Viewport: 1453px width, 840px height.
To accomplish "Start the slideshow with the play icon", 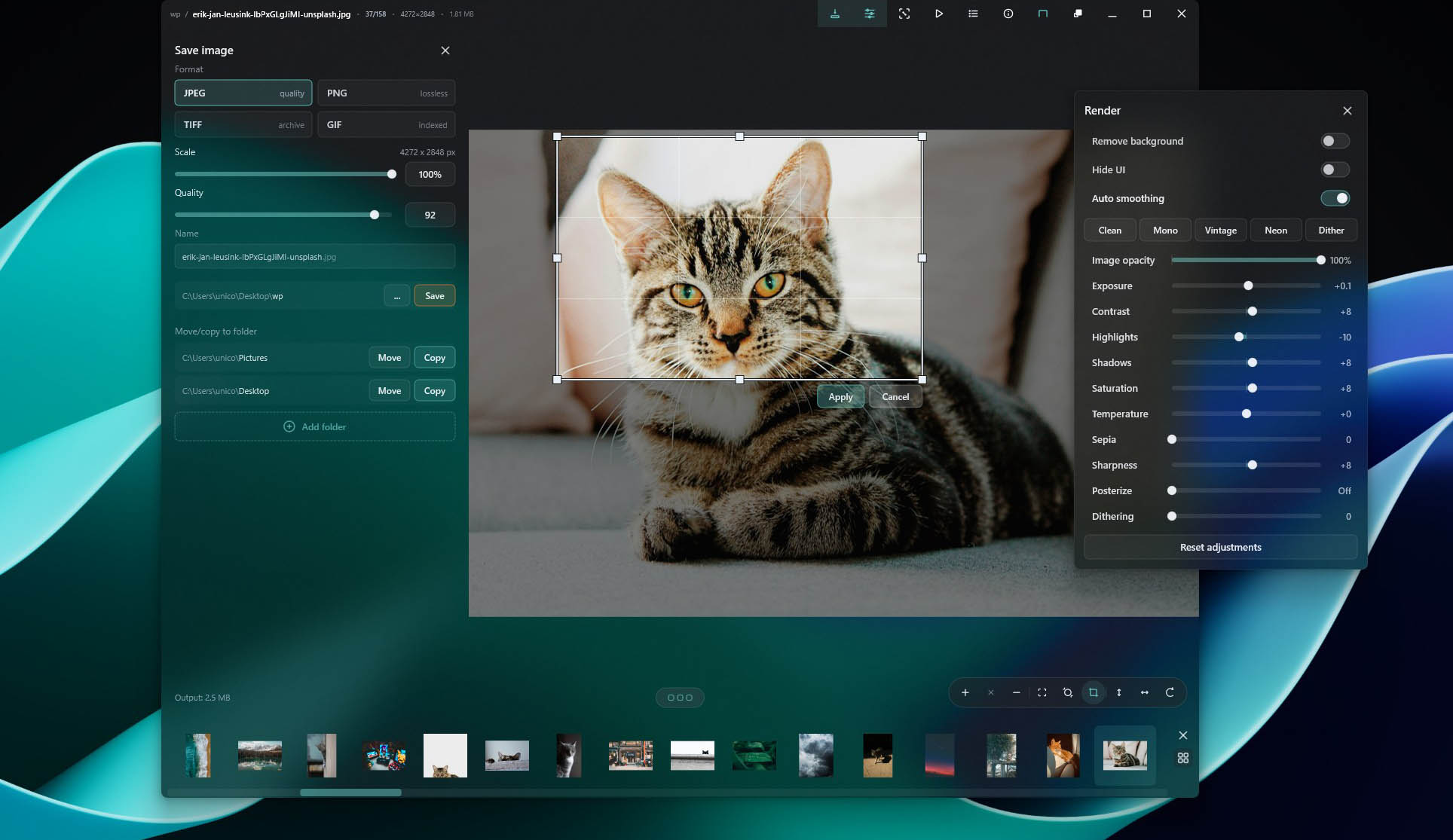I will [x=939, y=14].
